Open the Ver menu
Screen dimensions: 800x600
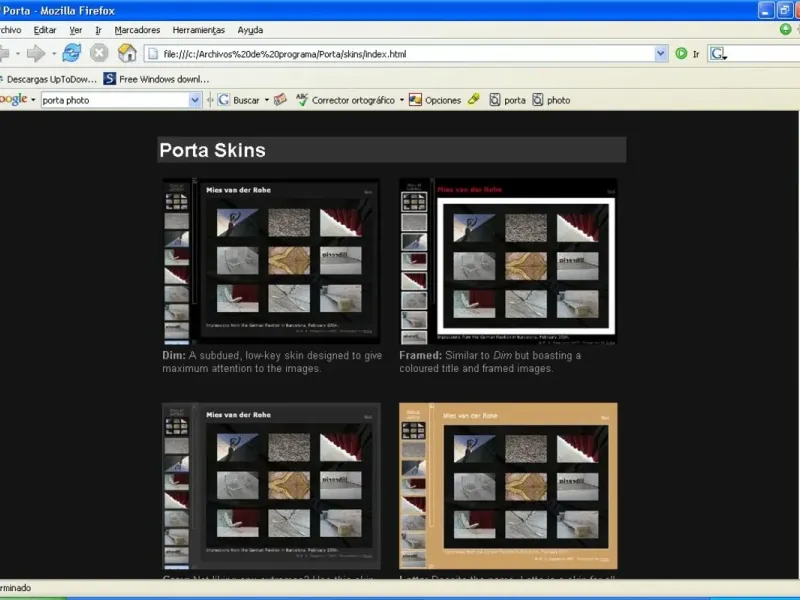[x=76, y=30]
